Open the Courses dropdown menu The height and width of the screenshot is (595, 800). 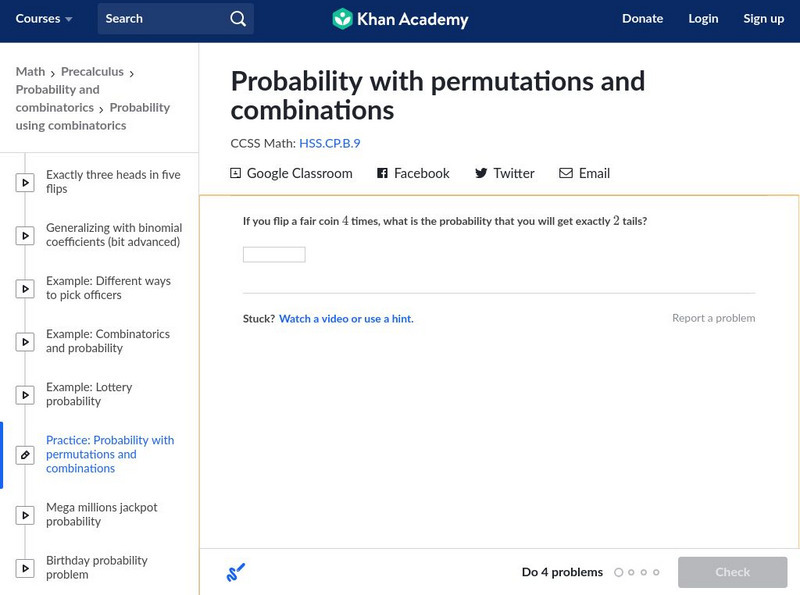coord(44,19)
